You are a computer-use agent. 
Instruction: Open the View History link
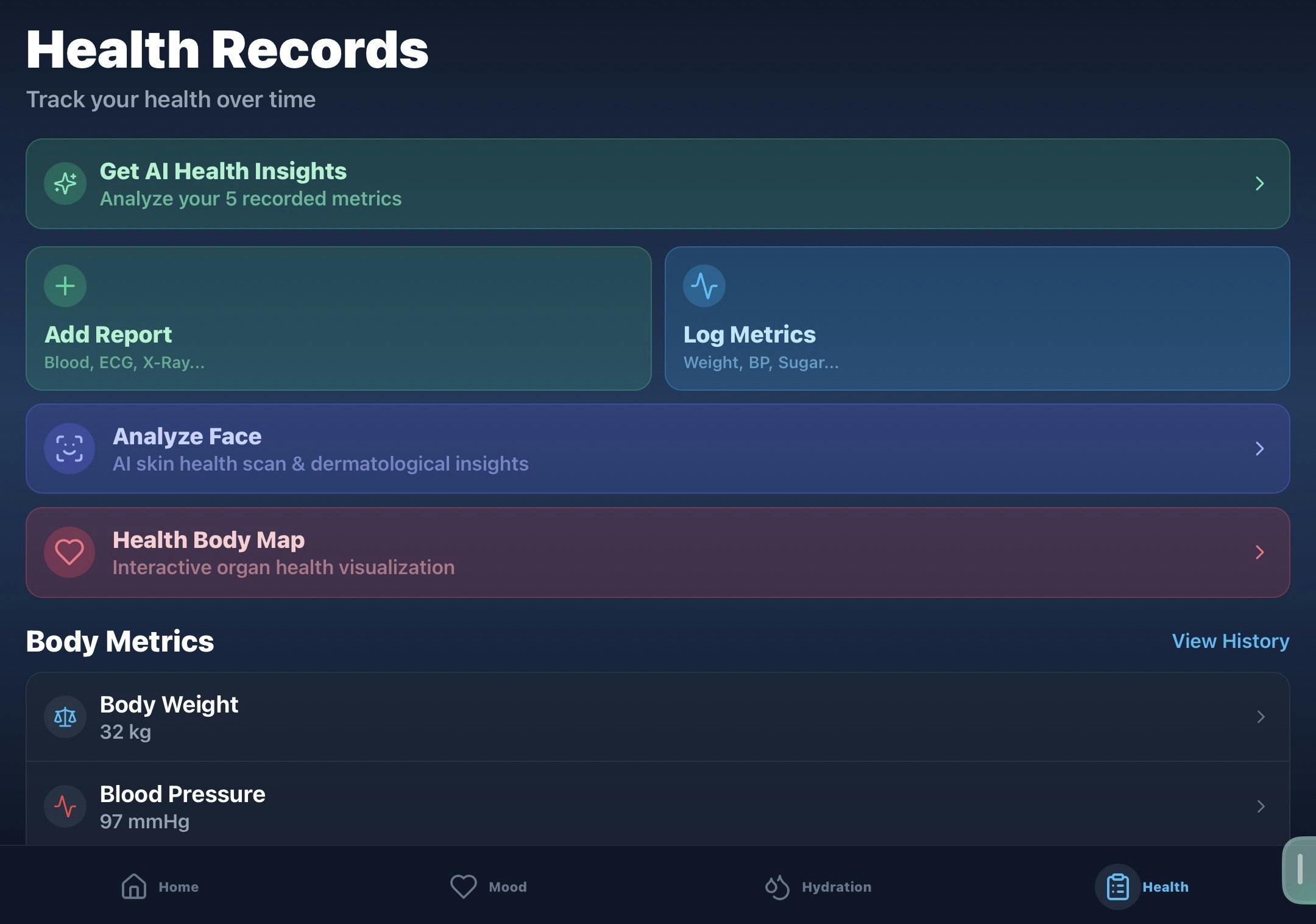coord(1230,641)
